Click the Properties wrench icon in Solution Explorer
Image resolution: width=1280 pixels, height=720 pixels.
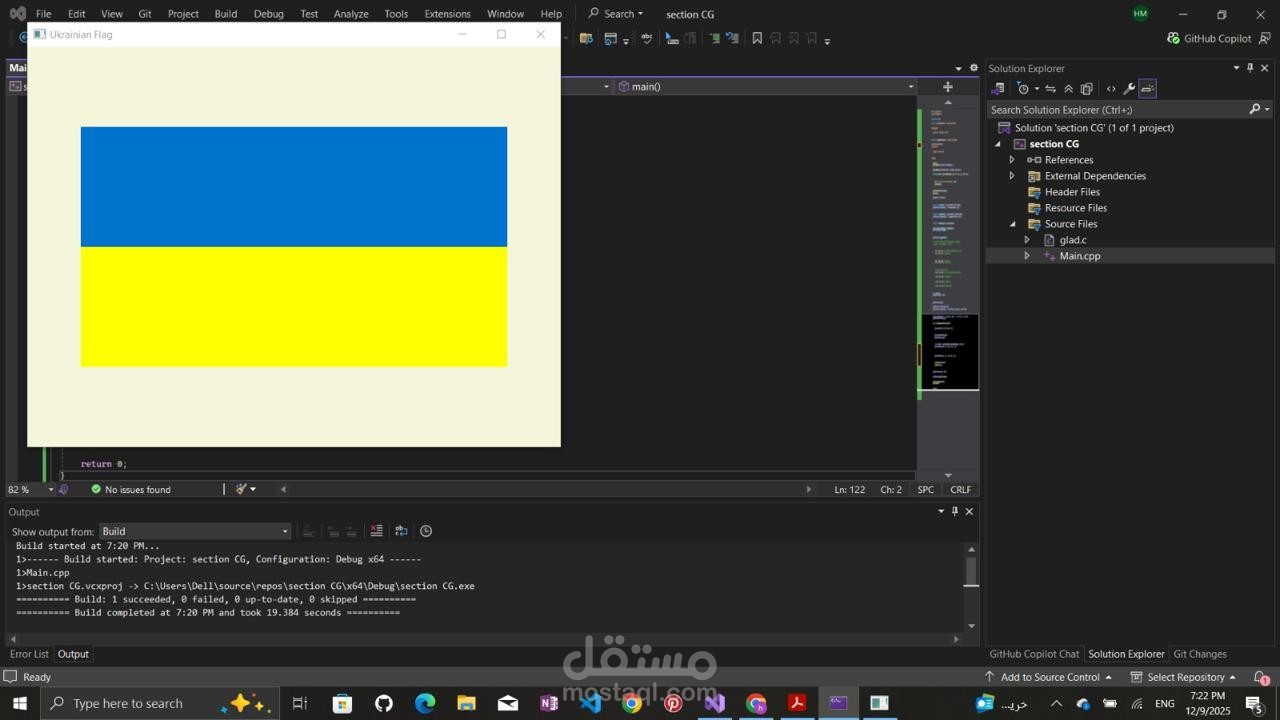coord(1129,88)
